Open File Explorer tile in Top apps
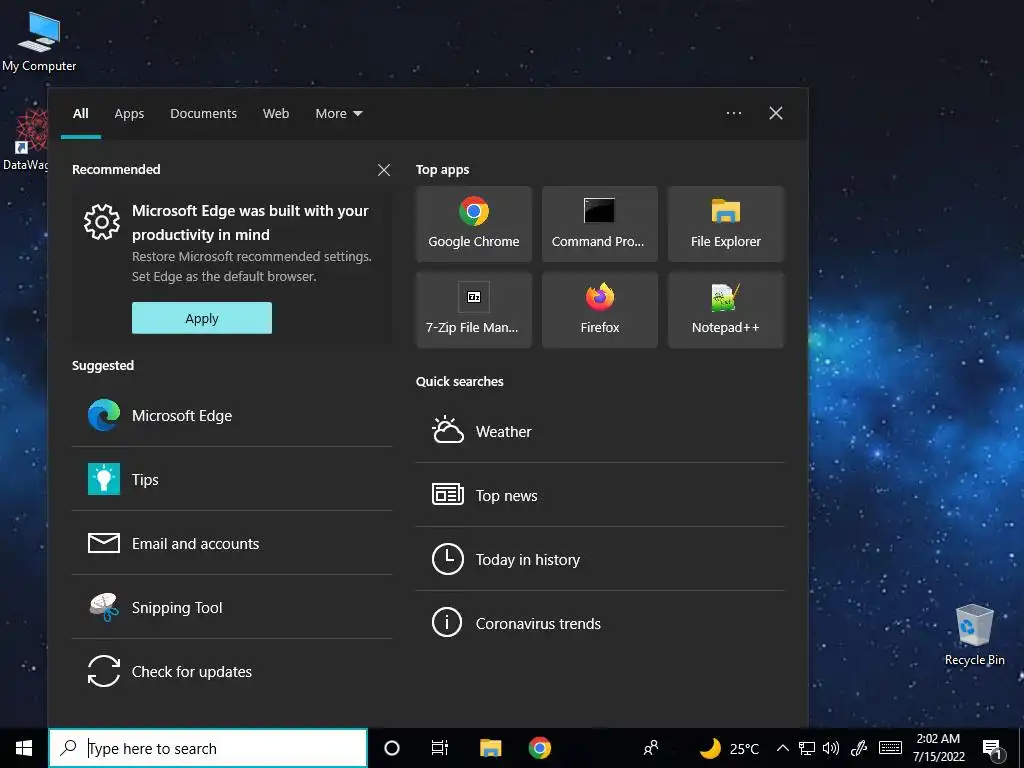The width and height of the screenshot is (1024, 768). coord(726,224)
